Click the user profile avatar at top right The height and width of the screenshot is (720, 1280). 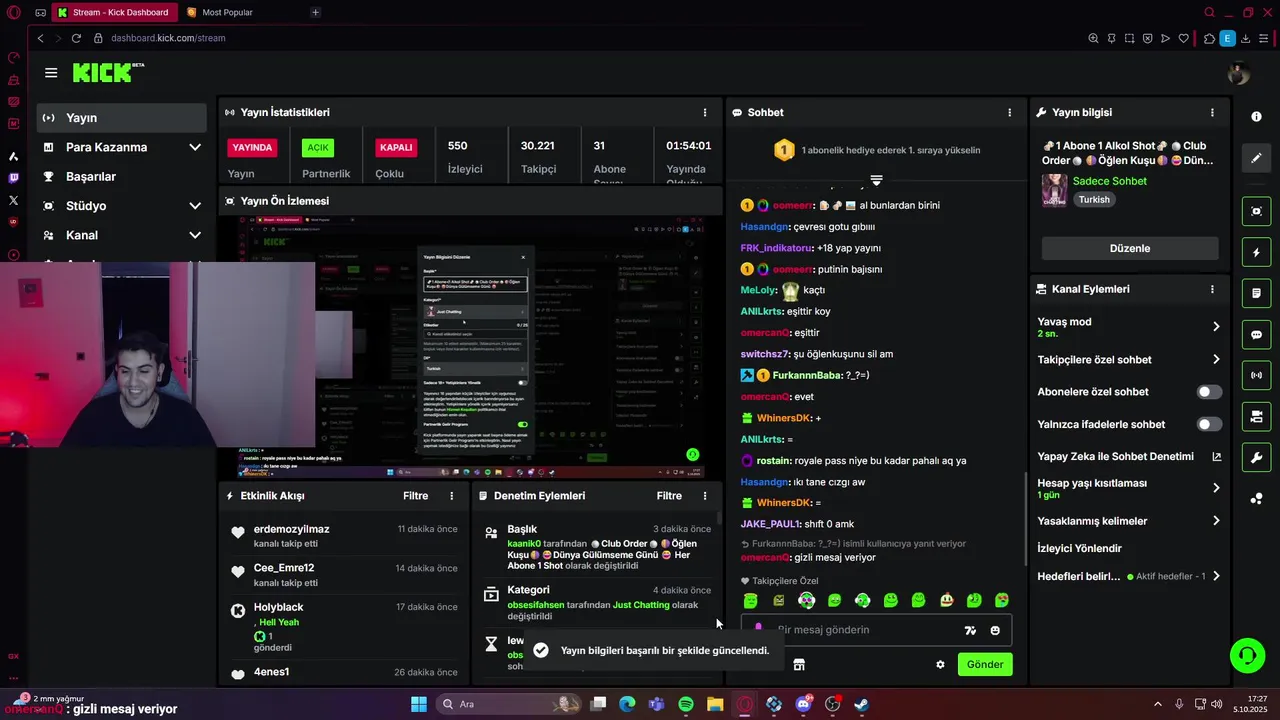(x=1238, y=73)
